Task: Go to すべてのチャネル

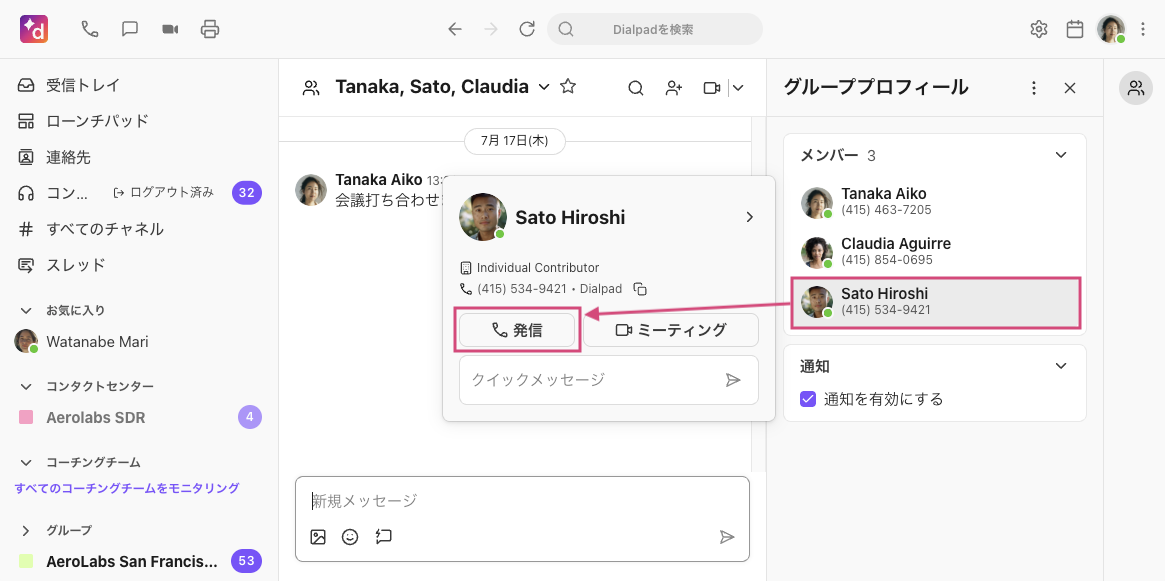Action: click(104, 229)
